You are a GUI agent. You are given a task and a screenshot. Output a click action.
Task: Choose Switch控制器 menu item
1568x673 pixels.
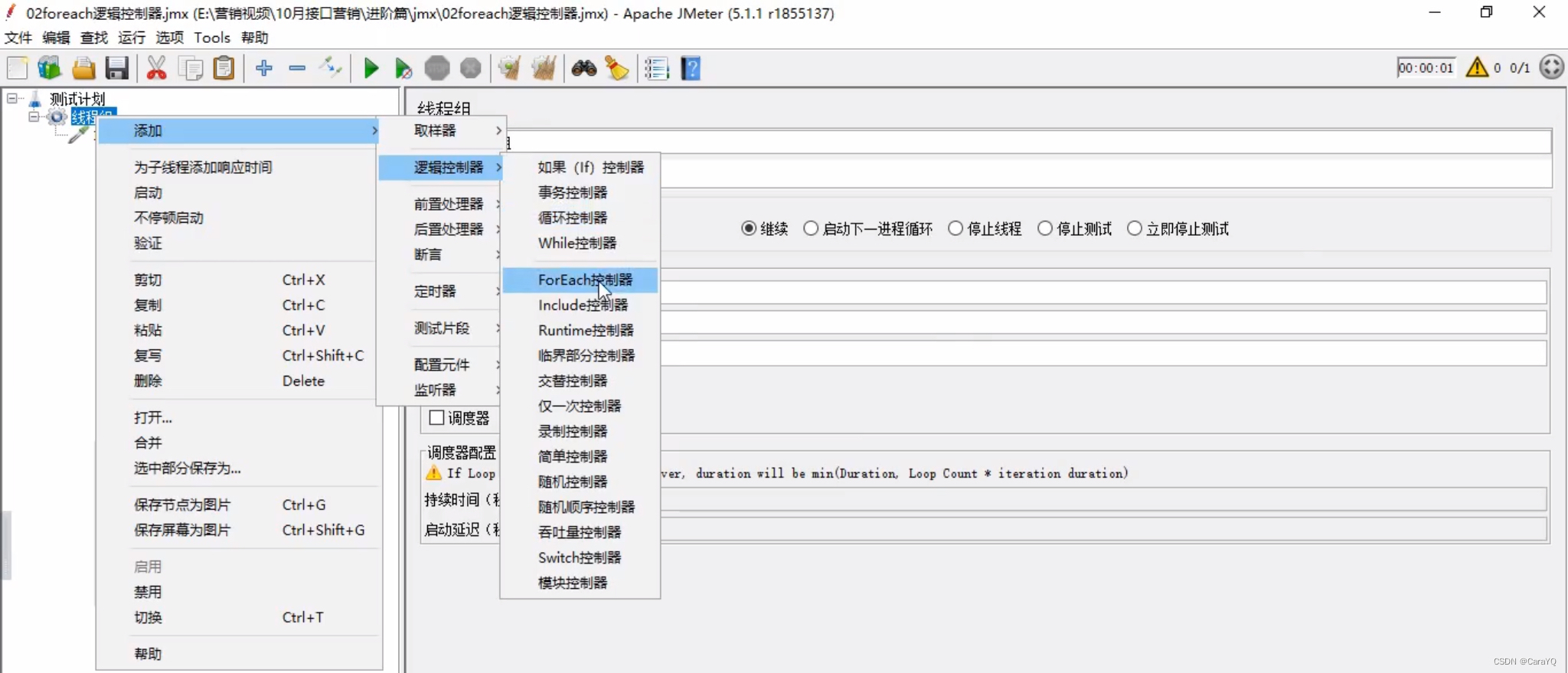pyautogui.click(x=580, y=557)
